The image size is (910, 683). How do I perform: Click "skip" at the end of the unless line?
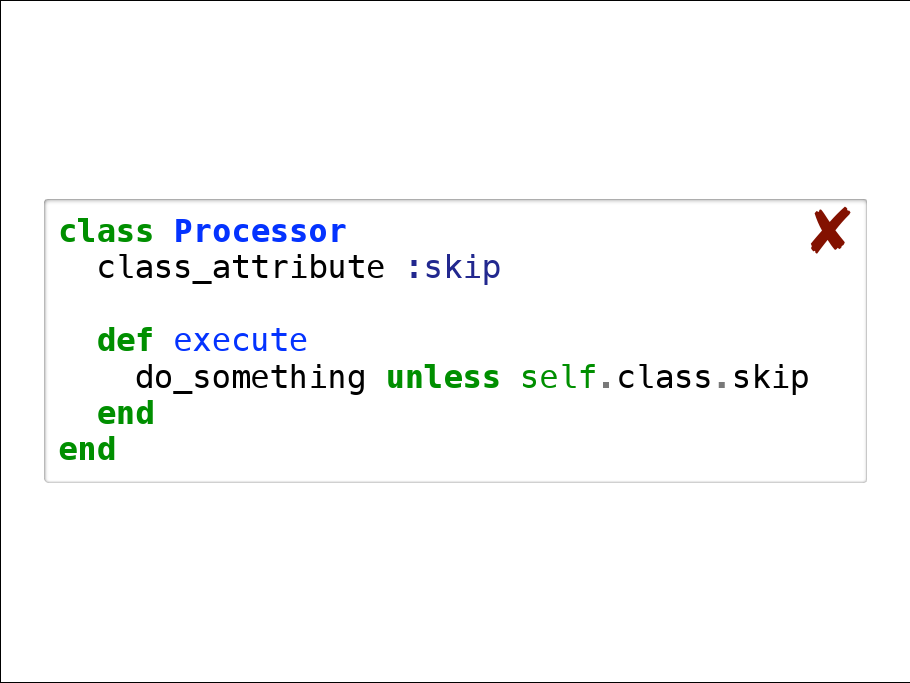tap(770, 378)
